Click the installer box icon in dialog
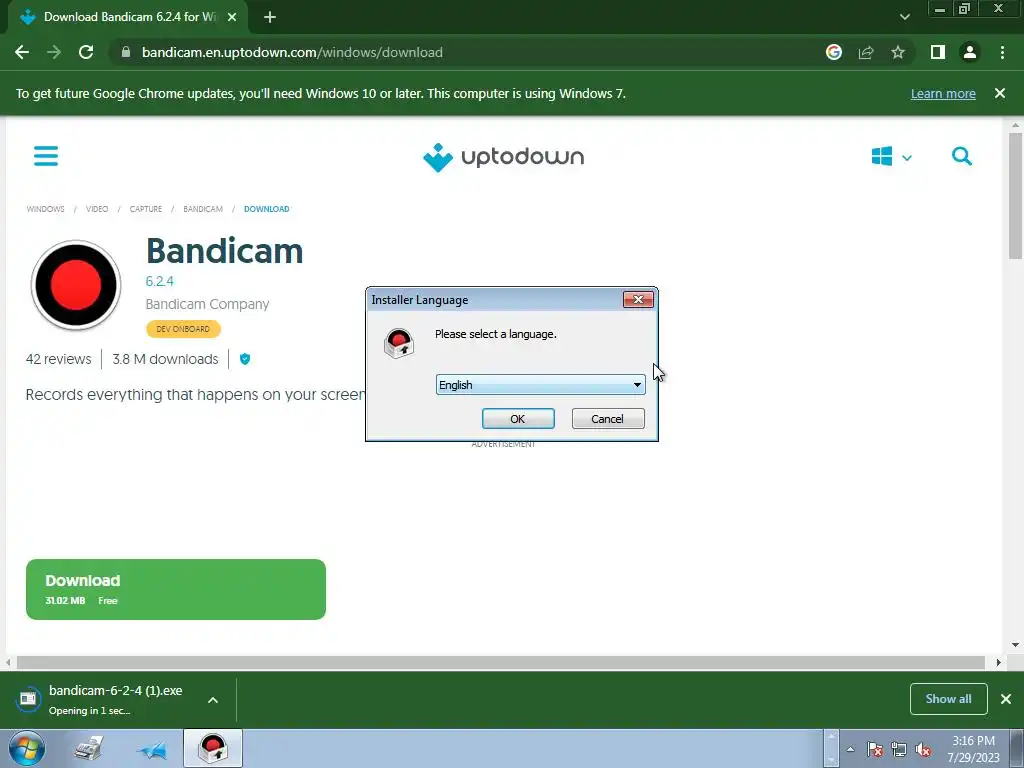The image size is (1024, 768). coord(399,344)
